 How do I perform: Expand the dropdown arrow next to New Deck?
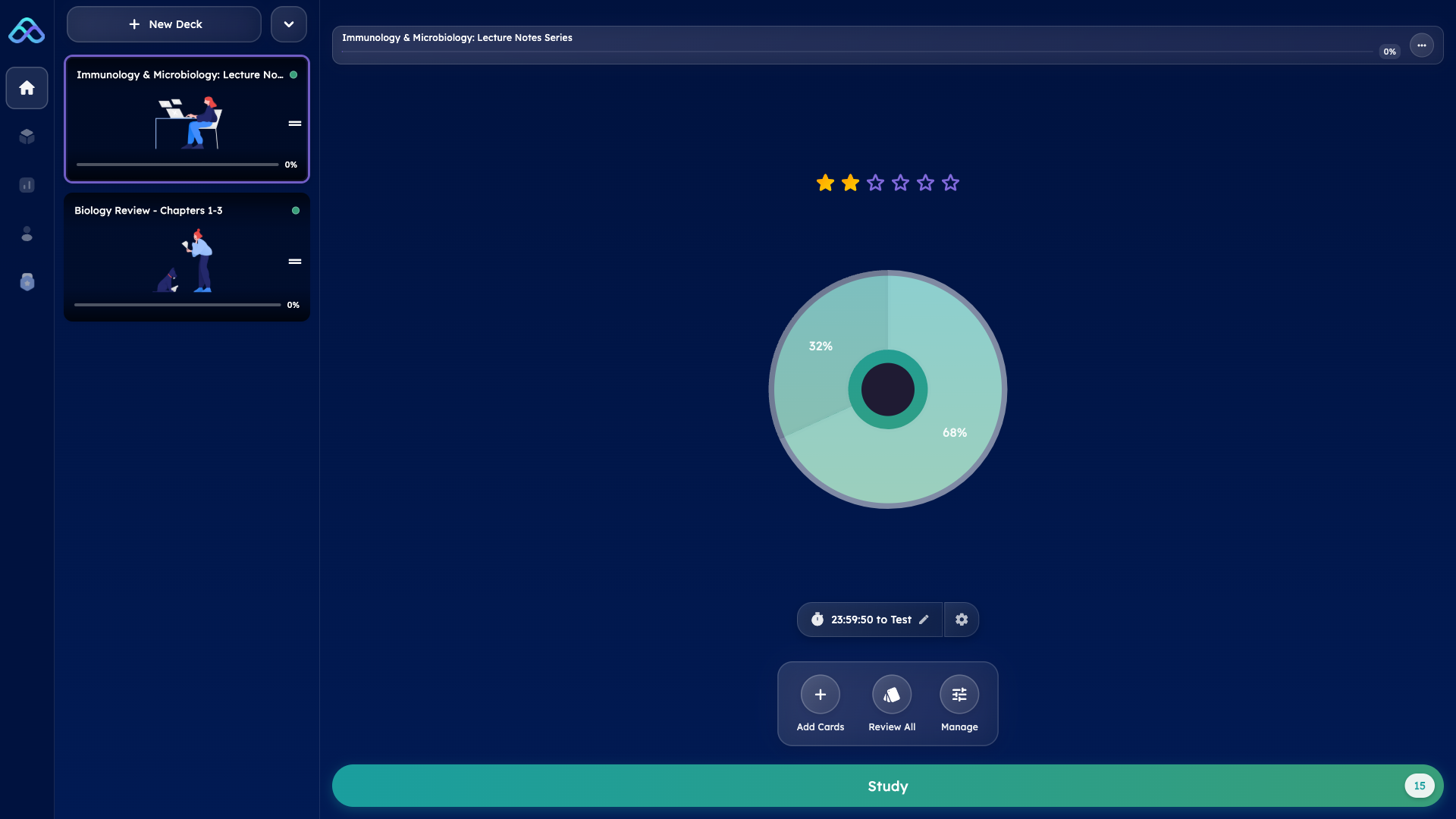point(289,24)
